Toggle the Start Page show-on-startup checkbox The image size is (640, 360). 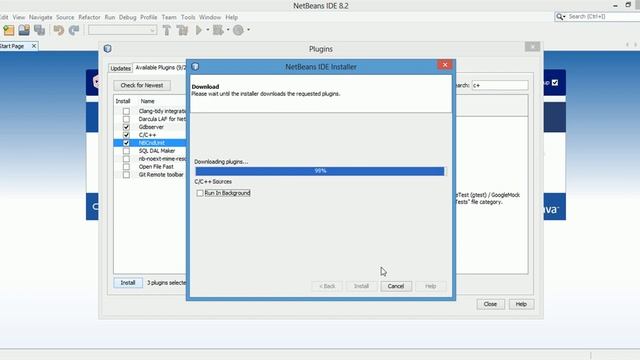pyautogui.click(x=555, y=82)
